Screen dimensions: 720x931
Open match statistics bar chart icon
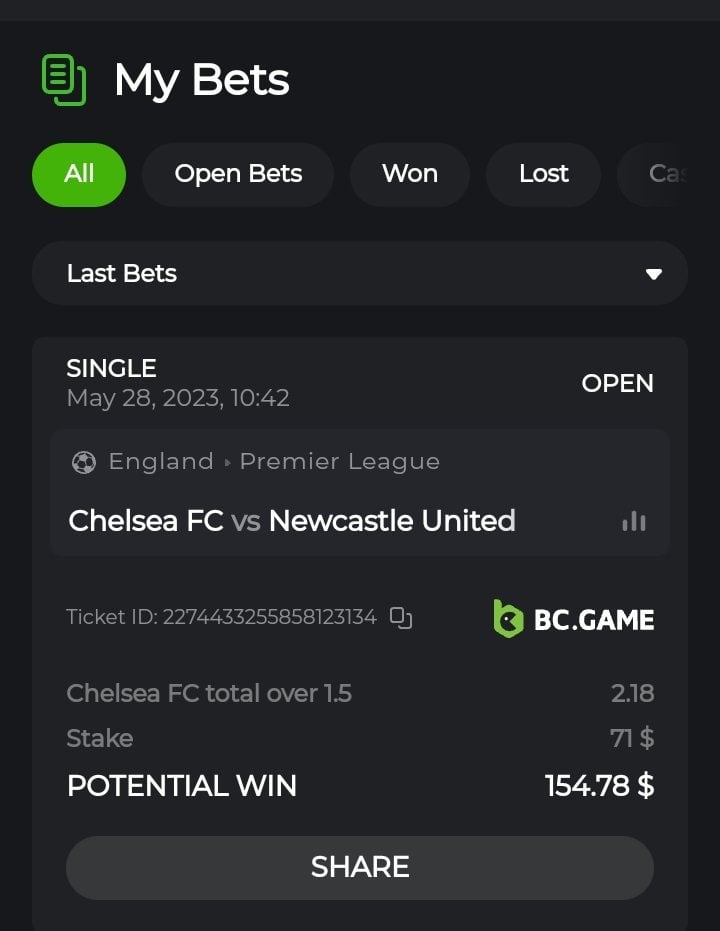point(633,521)
